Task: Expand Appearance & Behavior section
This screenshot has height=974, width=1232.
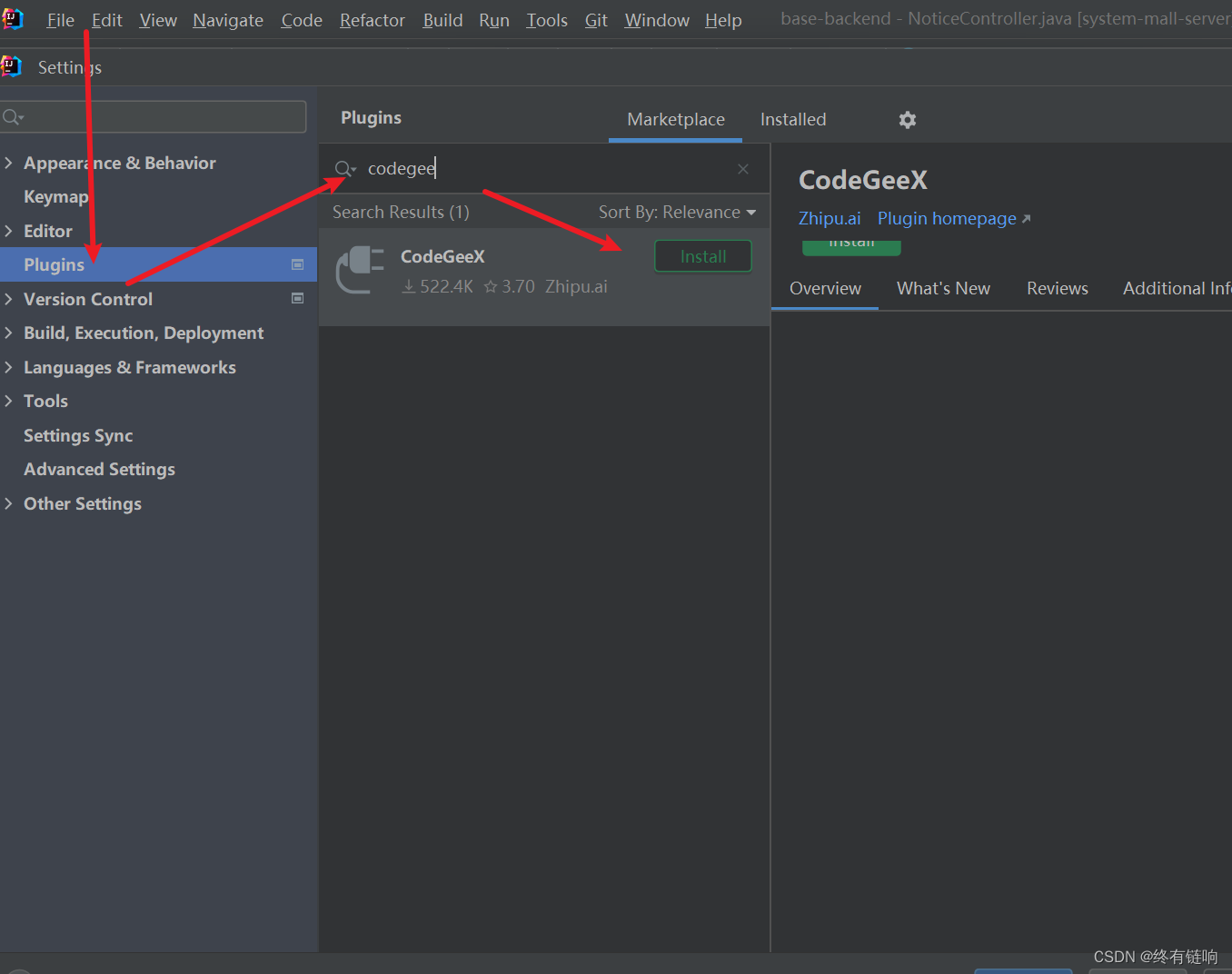Action: point(8,163)
